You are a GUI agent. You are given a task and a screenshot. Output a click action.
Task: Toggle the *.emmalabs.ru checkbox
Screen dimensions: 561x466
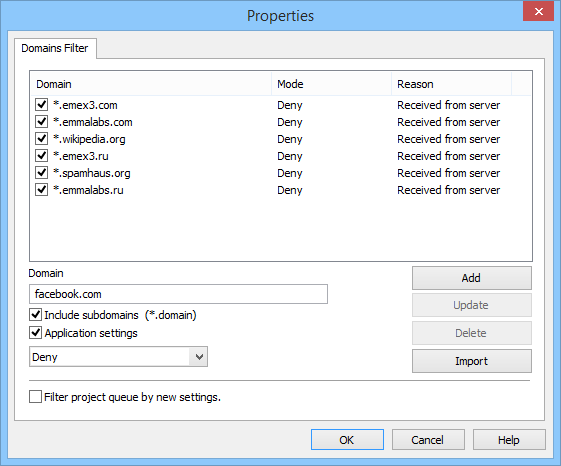click(x=42, y=190)
